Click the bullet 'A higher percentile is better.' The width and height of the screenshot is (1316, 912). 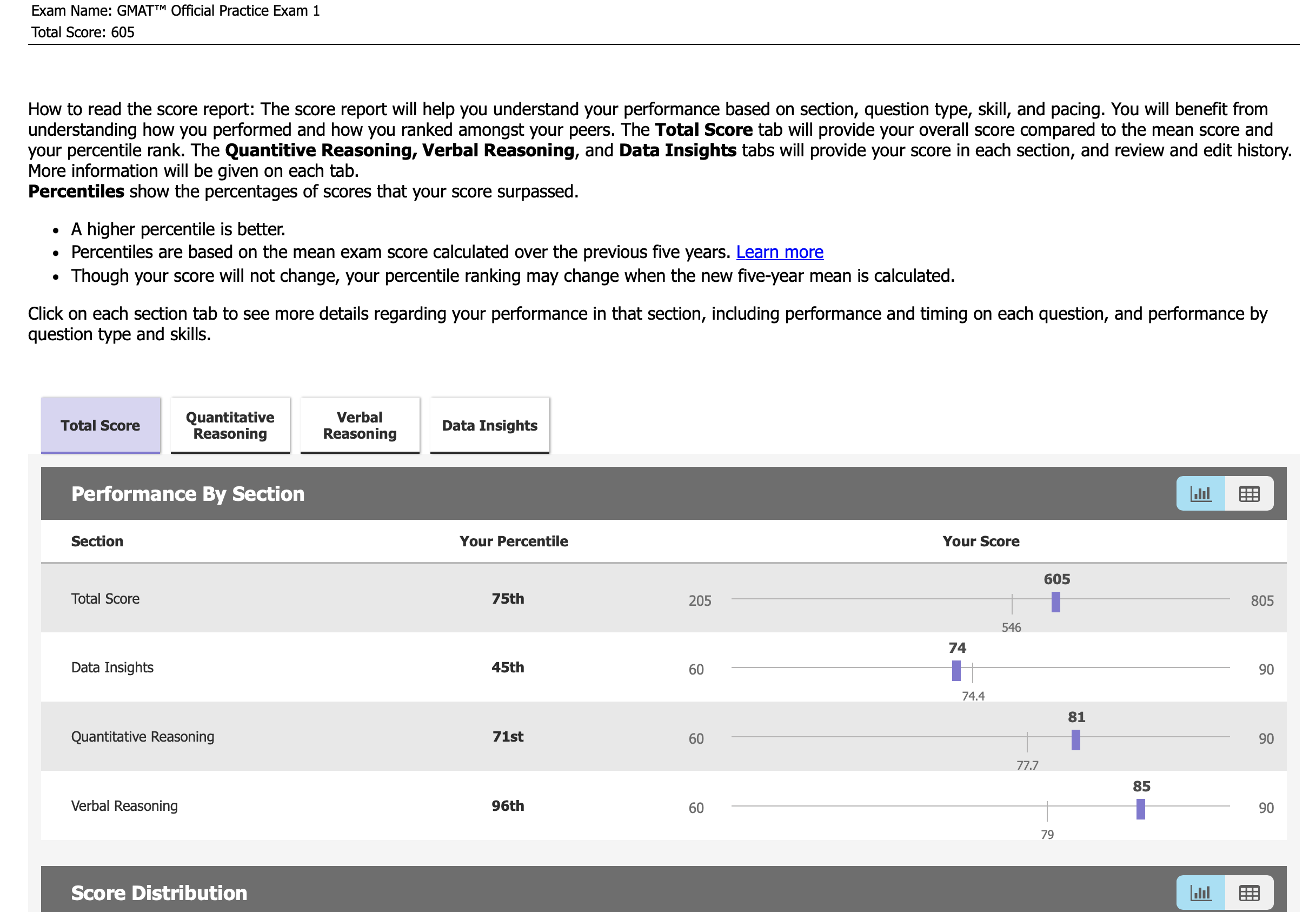tap(178, 229)
